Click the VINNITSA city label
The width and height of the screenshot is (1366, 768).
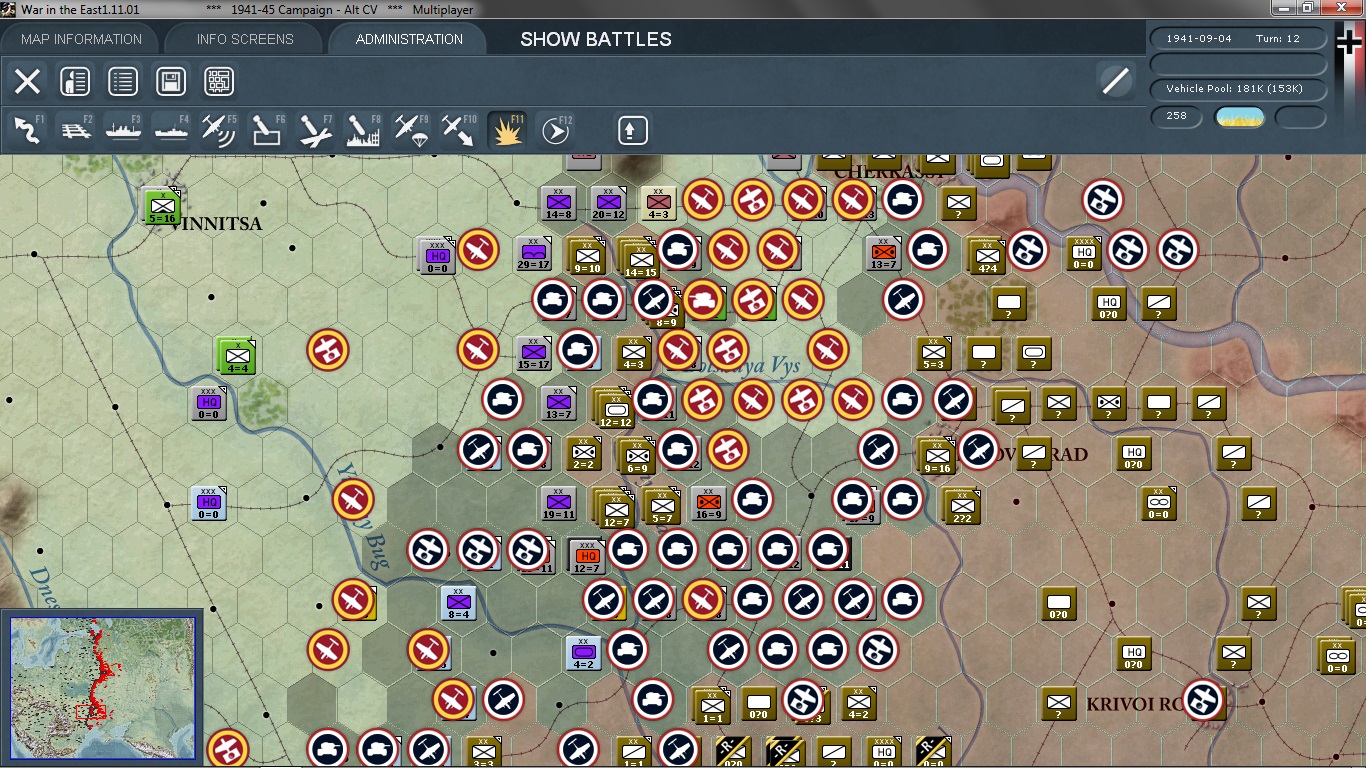point(216,224)
